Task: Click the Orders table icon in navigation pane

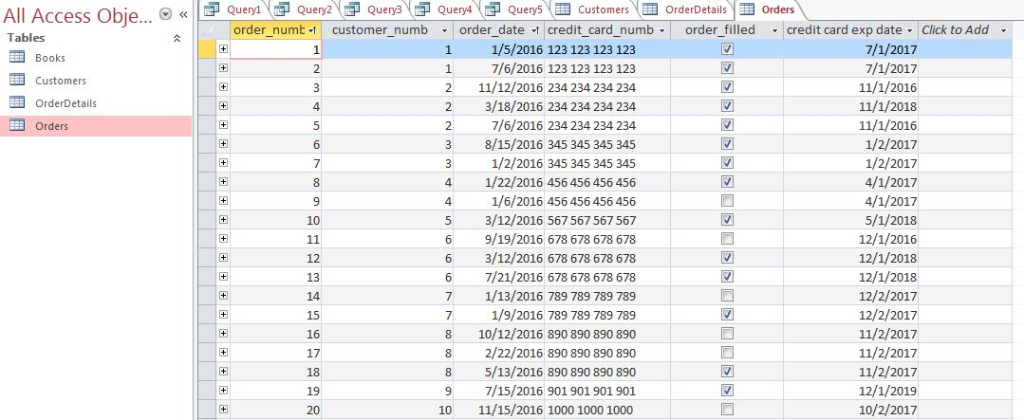Action: click(17, 125)
